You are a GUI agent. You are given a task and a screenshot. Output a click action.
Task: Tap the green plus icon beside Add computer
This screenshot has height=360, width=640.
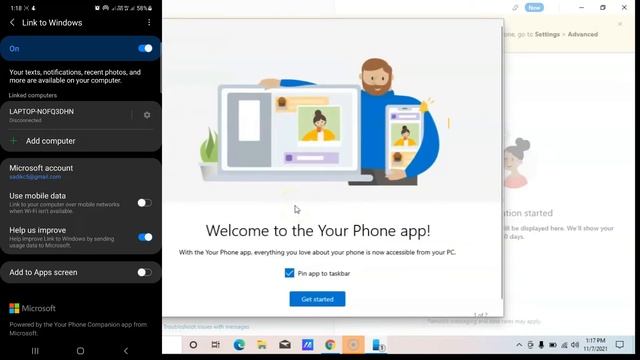(x=13, y=140)
